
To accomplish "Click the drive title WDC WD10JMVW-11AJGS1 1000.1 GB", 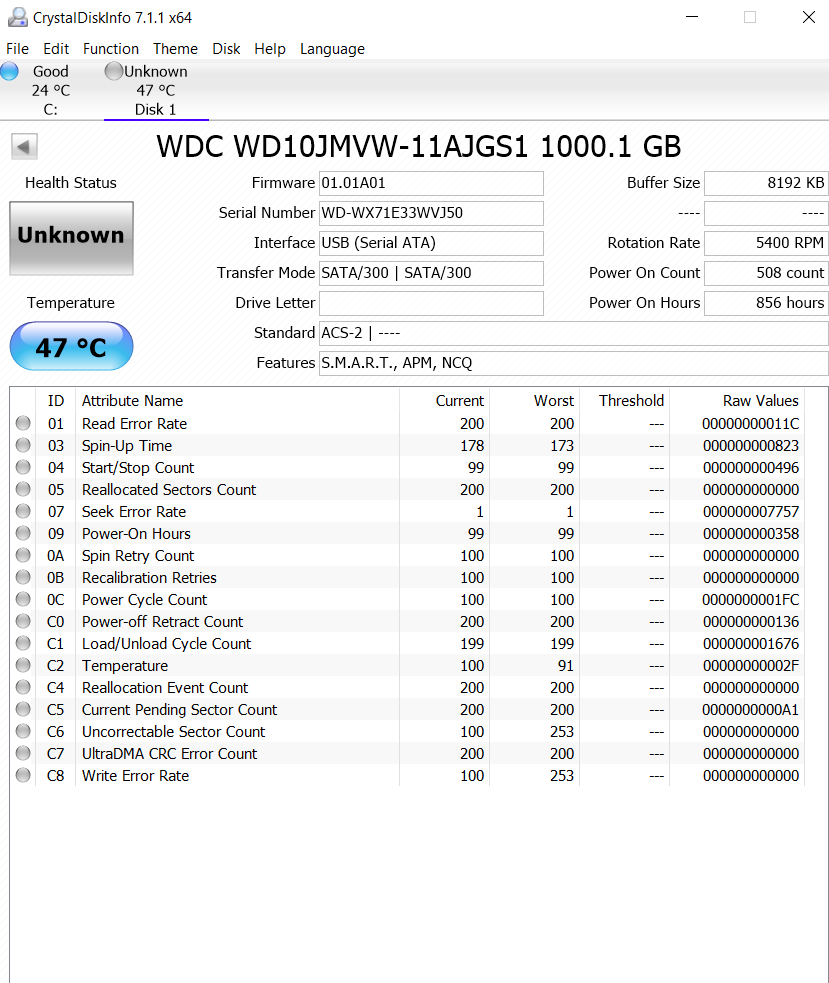I will click(418, 147).
